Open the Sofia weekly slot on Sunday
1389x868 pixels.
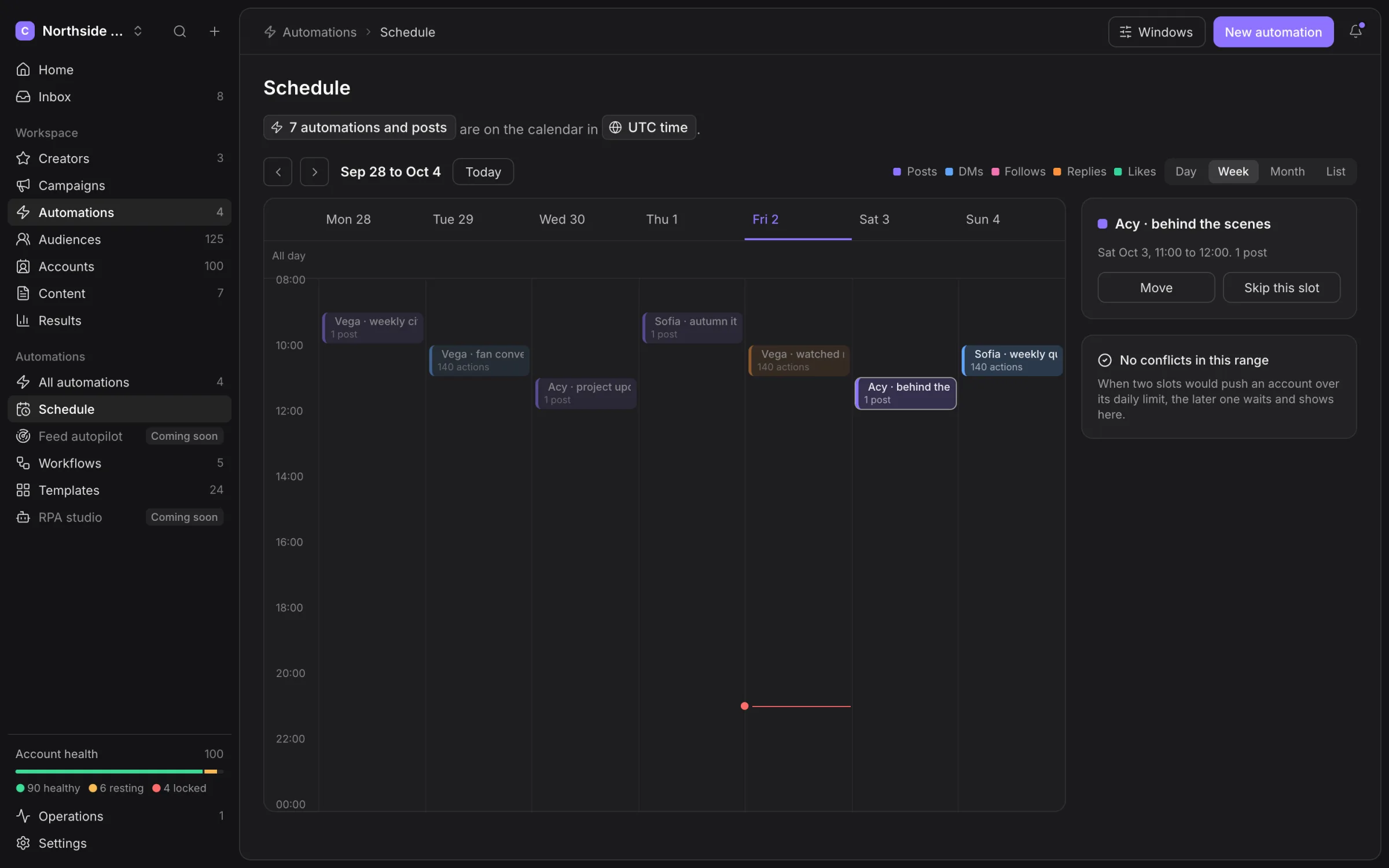[1012, 360]
